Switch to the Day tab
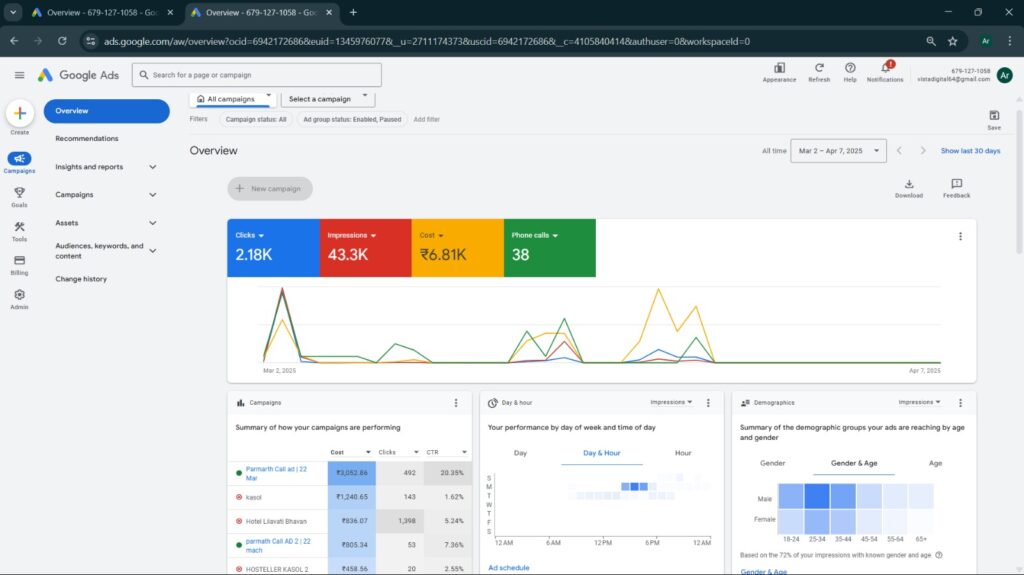The width and height of the screenshot is (1024, 575). (520, 453)
